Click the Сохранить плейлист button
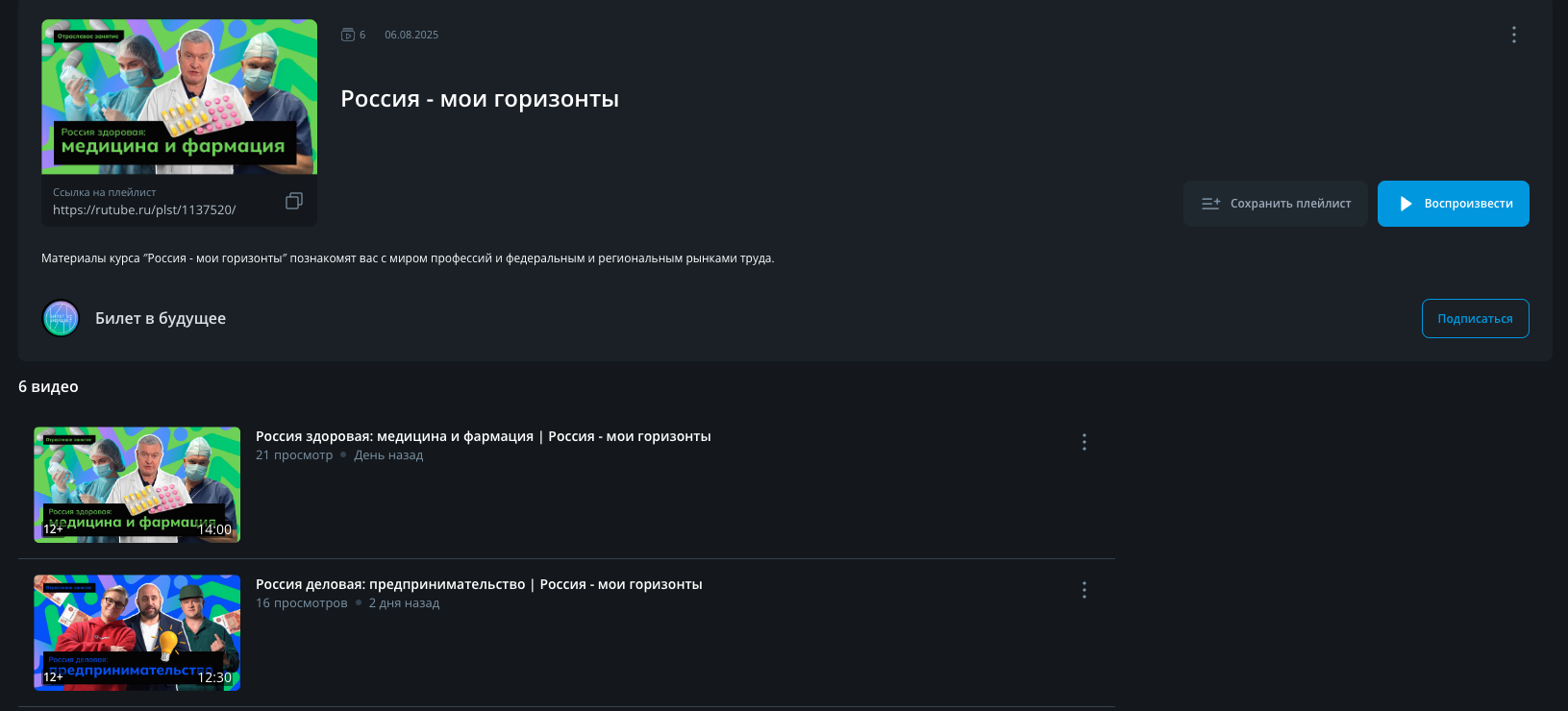 (x=1275, y=204)
